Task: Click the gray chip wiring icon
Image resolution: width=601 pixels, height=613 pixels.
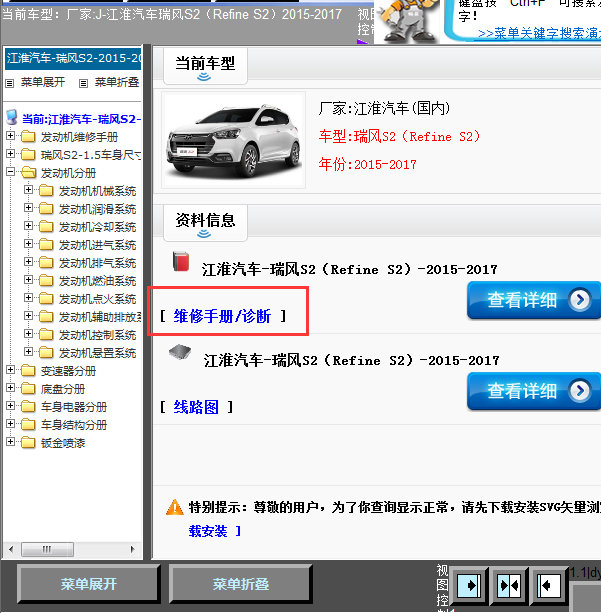Action: 180,352
